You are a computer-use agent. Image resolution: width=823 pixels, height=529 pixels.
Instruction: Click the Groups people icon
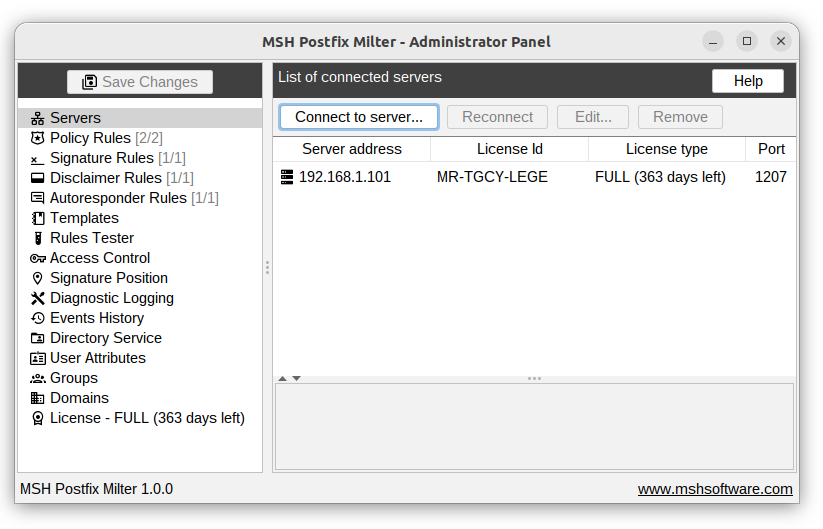coord(38,378)
